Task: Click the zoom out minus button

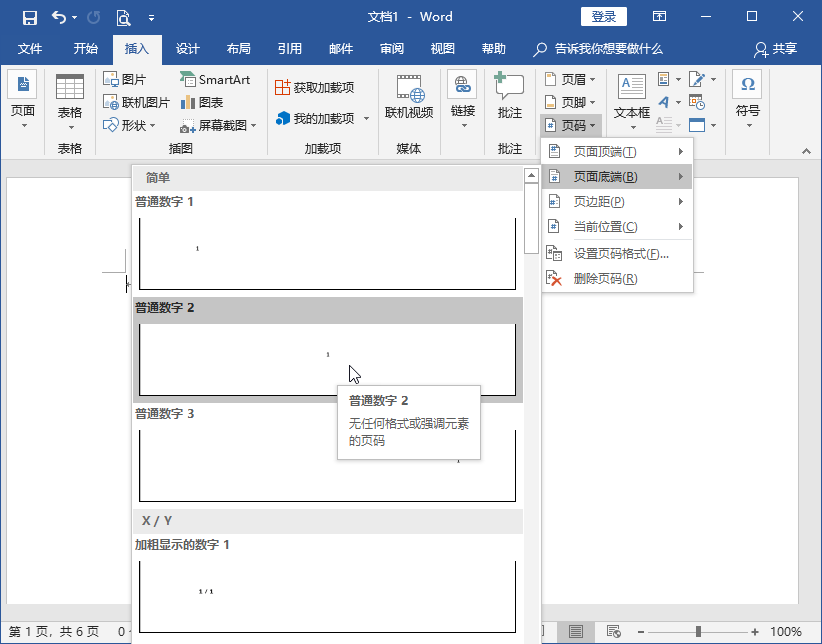Action: click(641, 632)
